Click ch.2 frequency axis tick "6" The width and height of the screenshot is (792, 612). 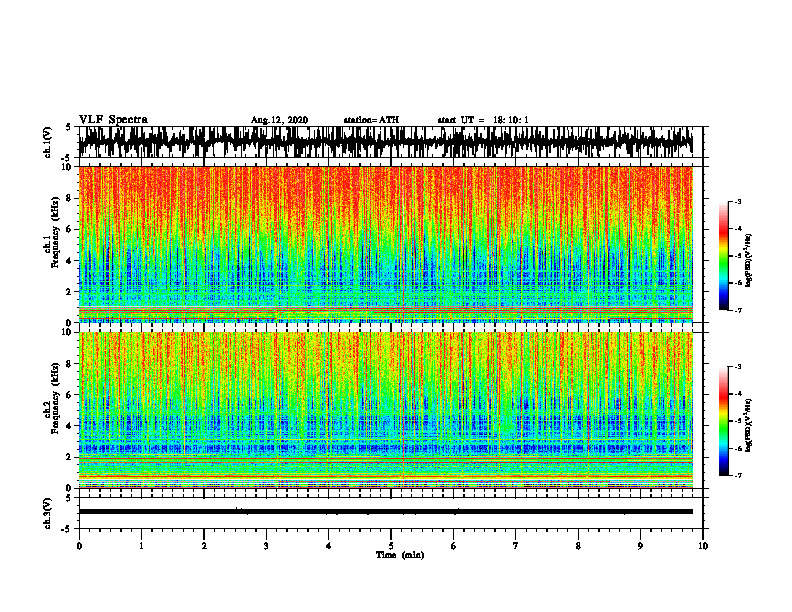(70, 395)
